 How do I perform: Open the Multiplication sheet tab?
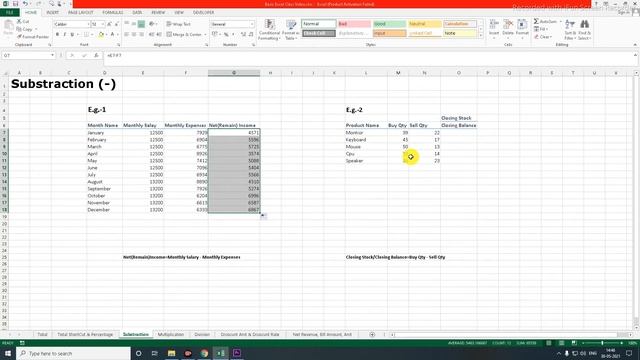pyautogui.click(x=171, y=334)
